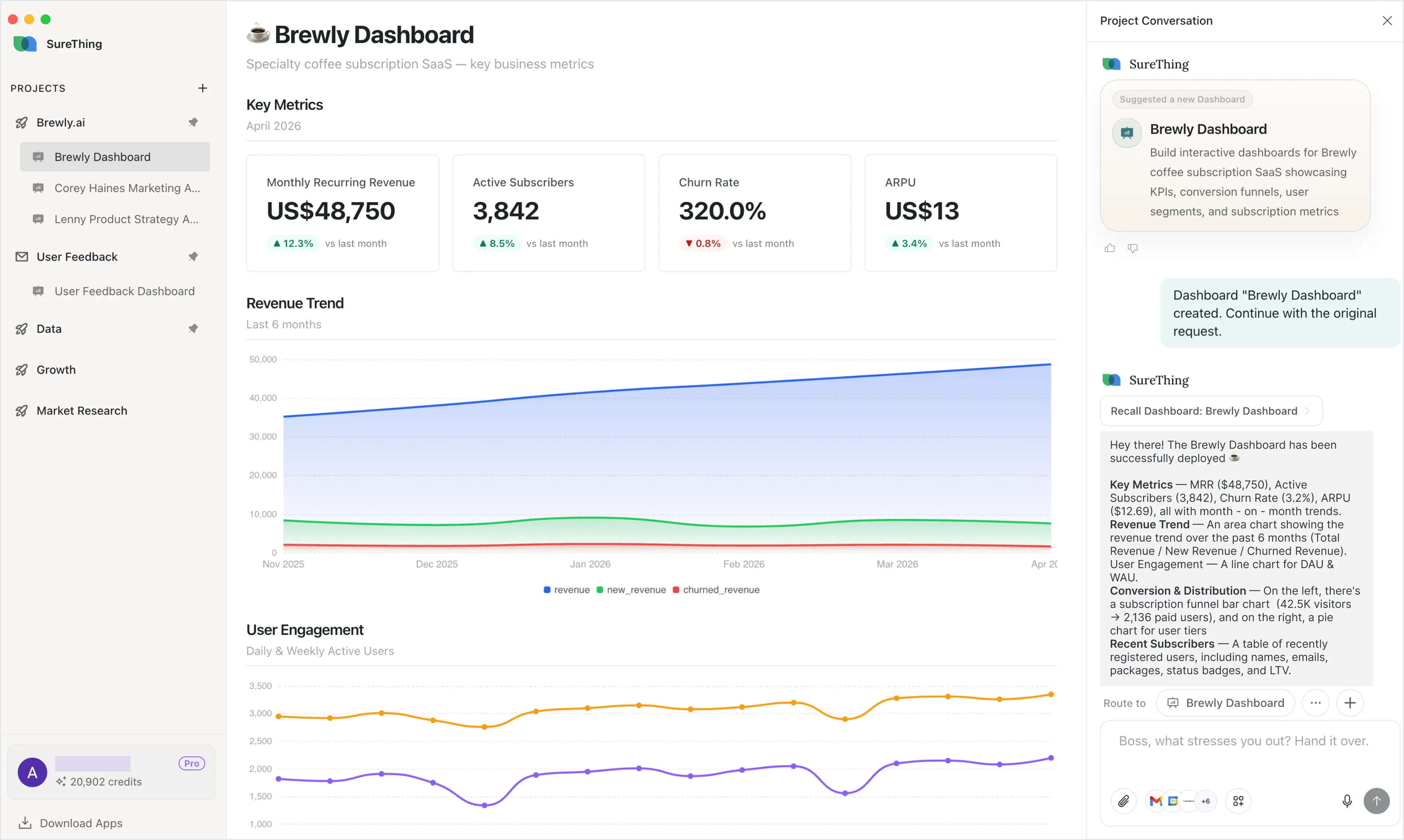
Task: Attach a file with the paperclip icon
Action: tap(1123, 800)
